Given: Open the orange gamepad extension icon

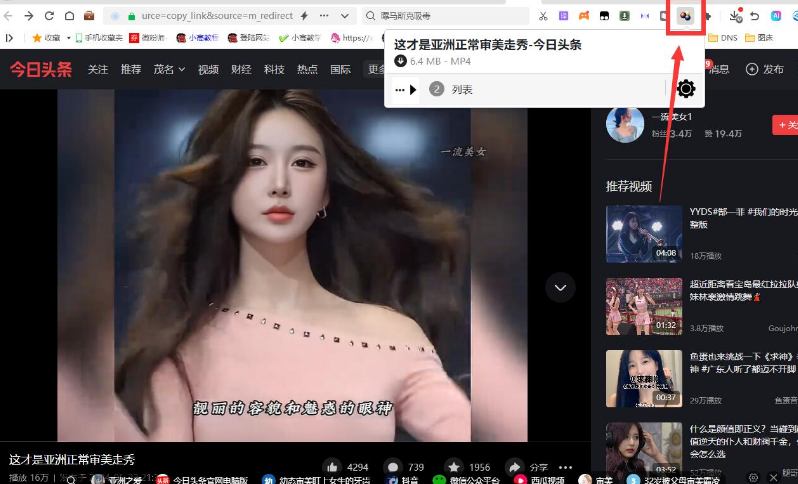Looking at the screenshot, I should (584, 16).
